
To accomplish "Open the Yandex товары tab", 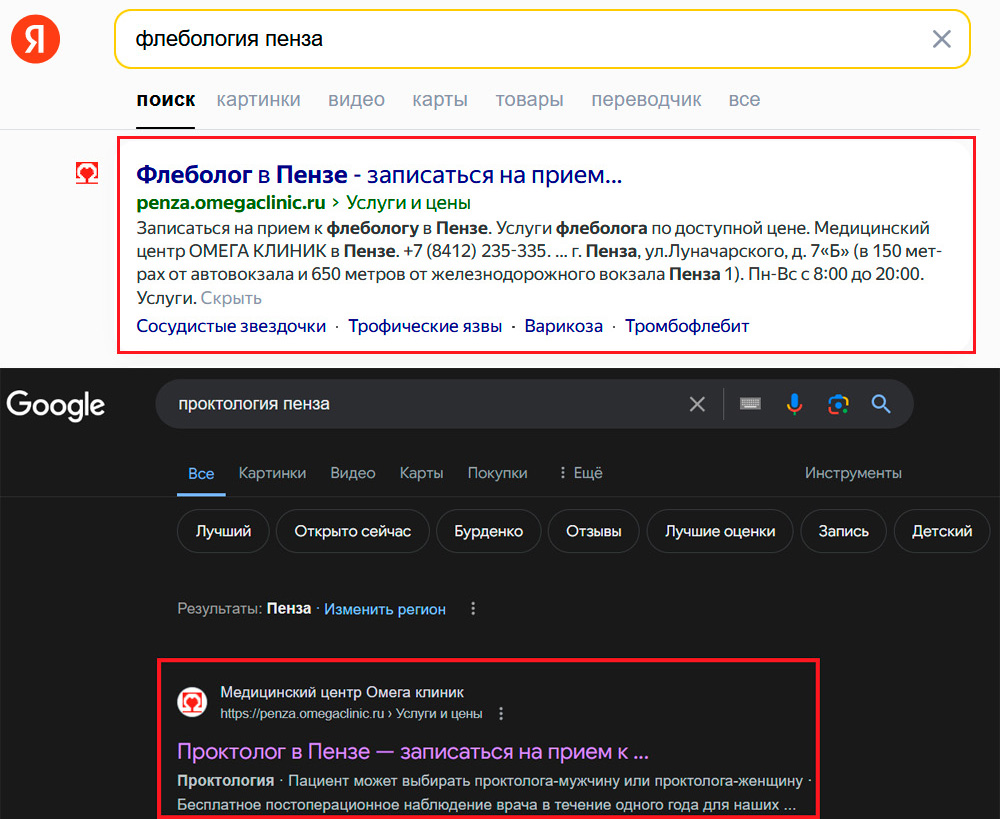I will pyautogui.click(x=529, y=100).
